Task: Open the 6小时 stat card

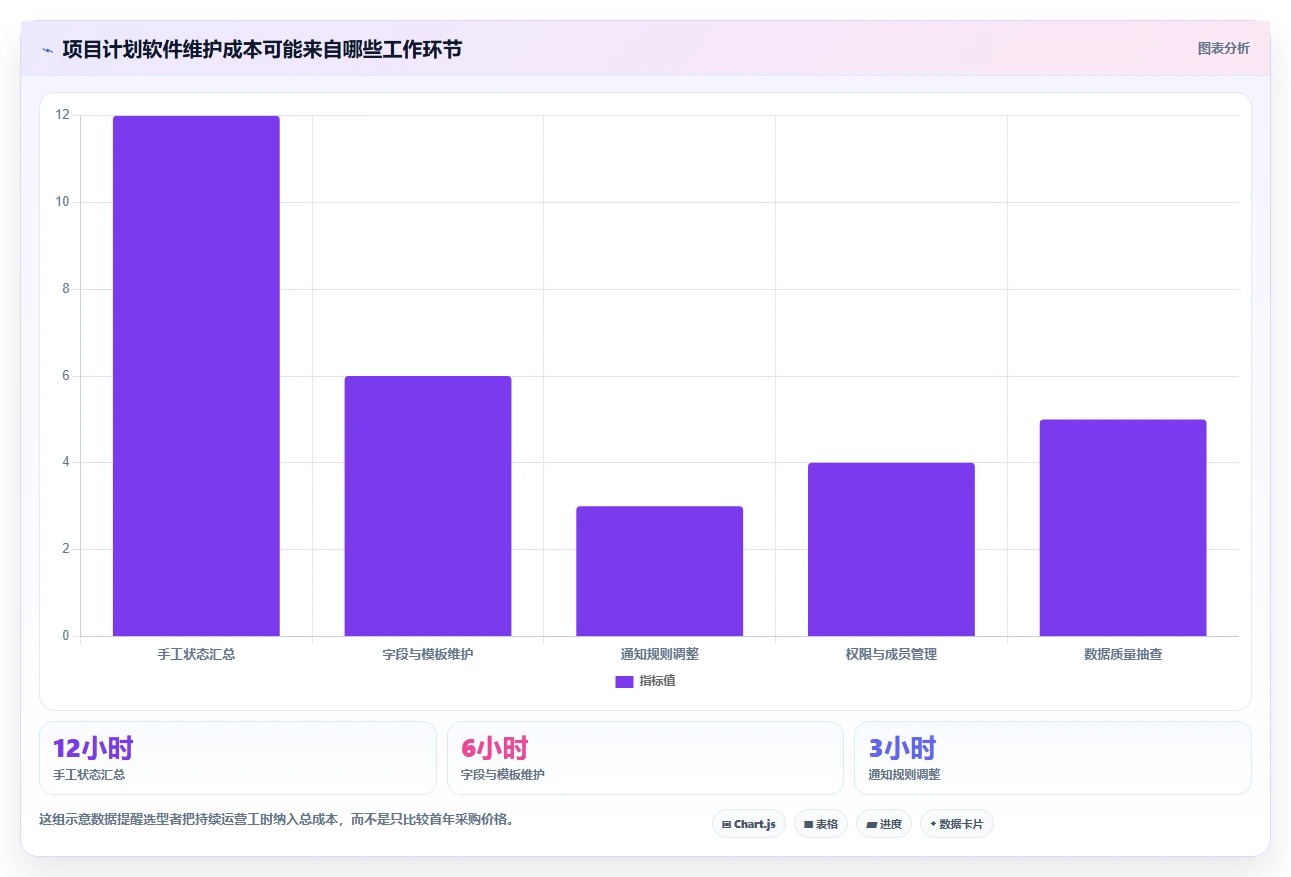Action: (x=645, y=758)
